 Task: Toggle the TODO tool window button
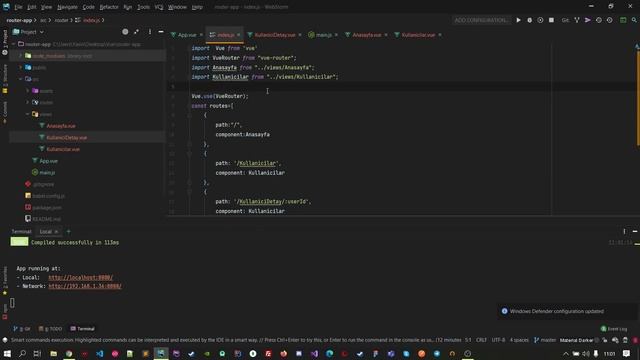pyautogui.click(x=50, y=329)
